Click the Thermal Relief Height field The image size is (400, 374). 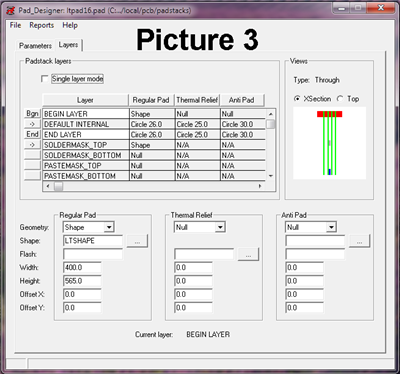point(193,281)
